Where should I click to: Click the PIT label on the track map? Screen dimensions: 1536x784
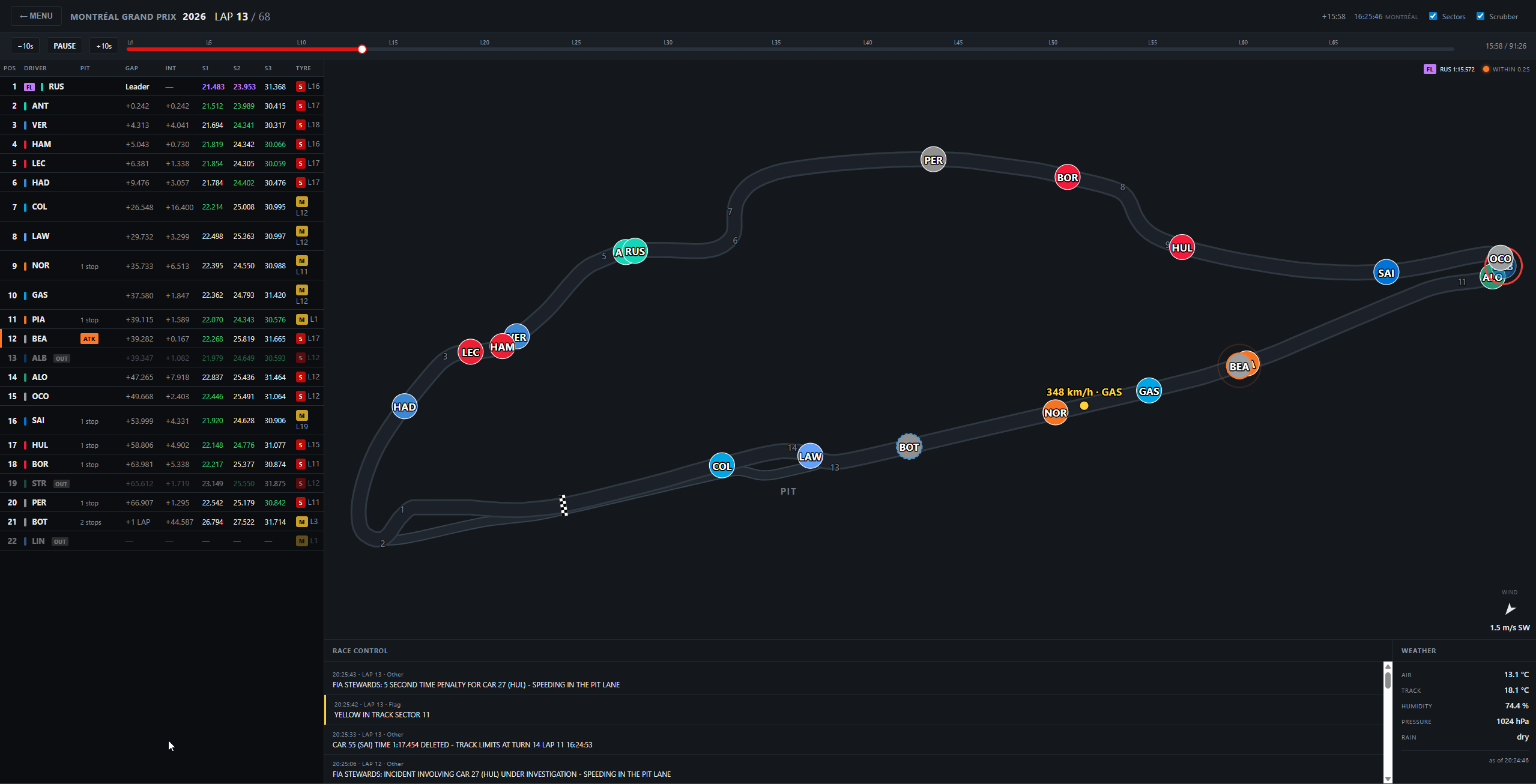788,491
